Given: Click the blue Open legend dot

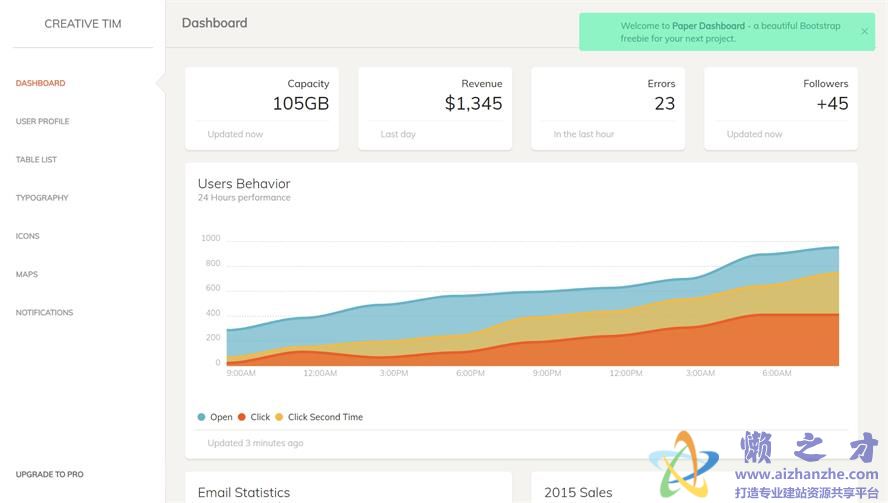Looking at the screenshot, I should tap(202, 417).
